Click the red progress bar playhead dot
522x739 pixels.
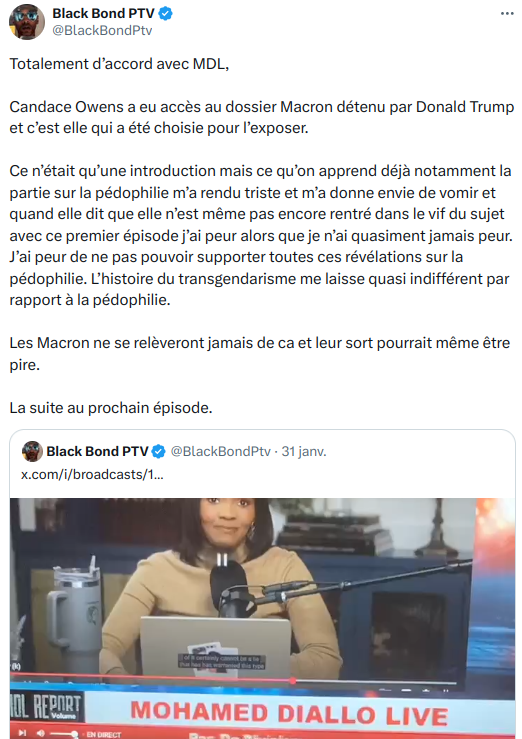[293, 681]
